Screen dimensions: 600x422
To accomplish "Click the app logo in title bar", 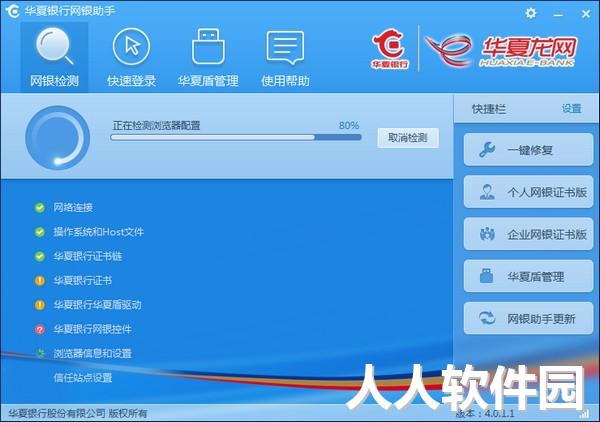I will coord(13,11).
